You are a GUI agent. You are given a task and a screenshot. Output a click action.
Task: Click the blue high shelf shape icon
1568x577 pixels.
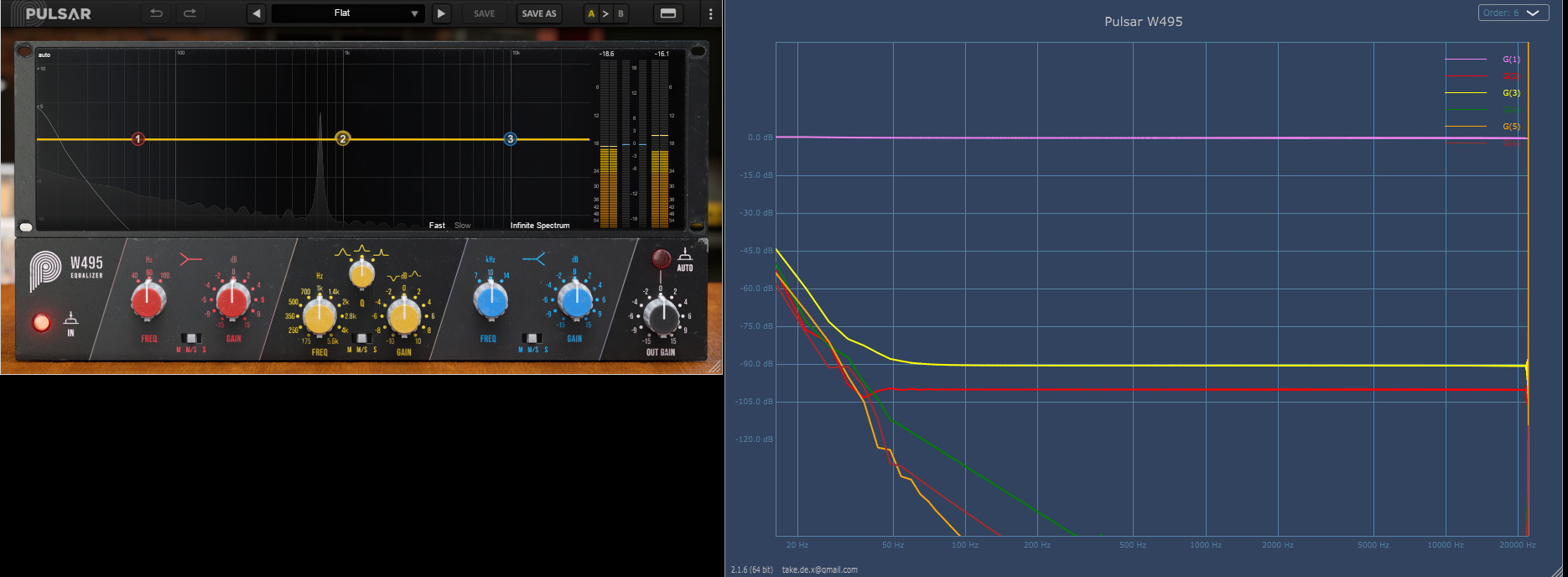click(x=533, y=258)
